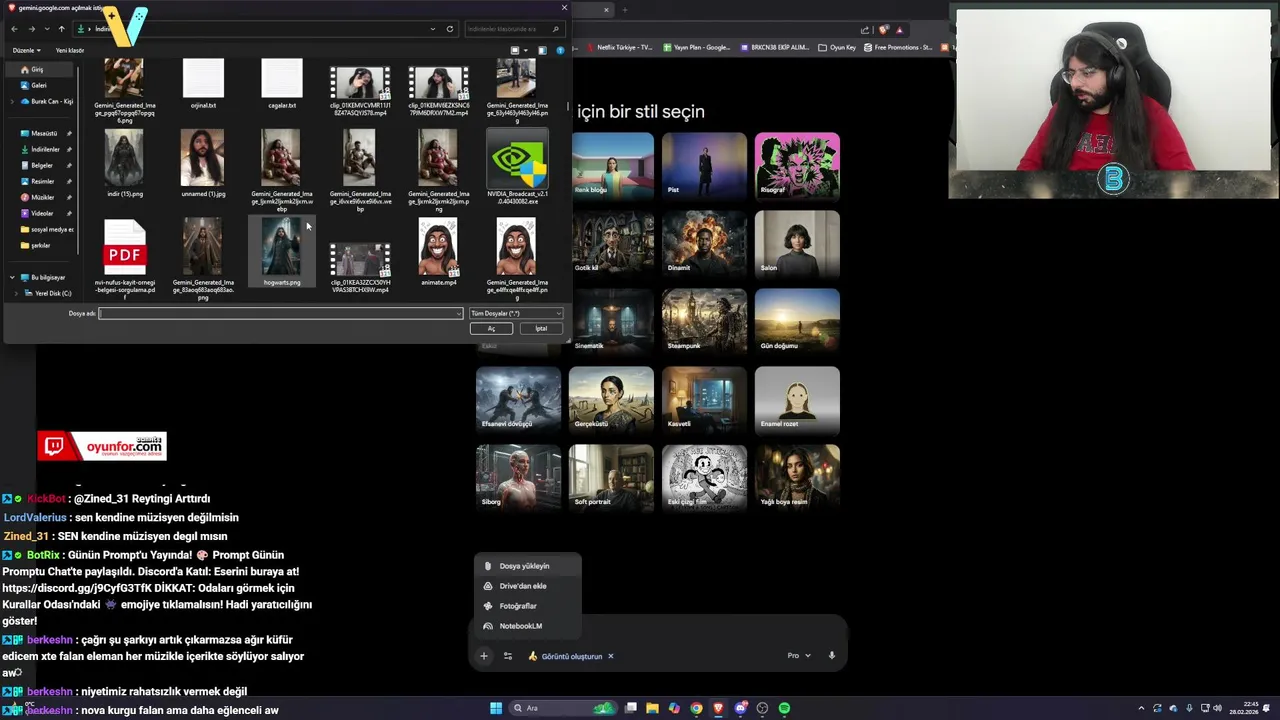Expand the Yerel Disk (C:) node
1280x720 pixels.
15,293
